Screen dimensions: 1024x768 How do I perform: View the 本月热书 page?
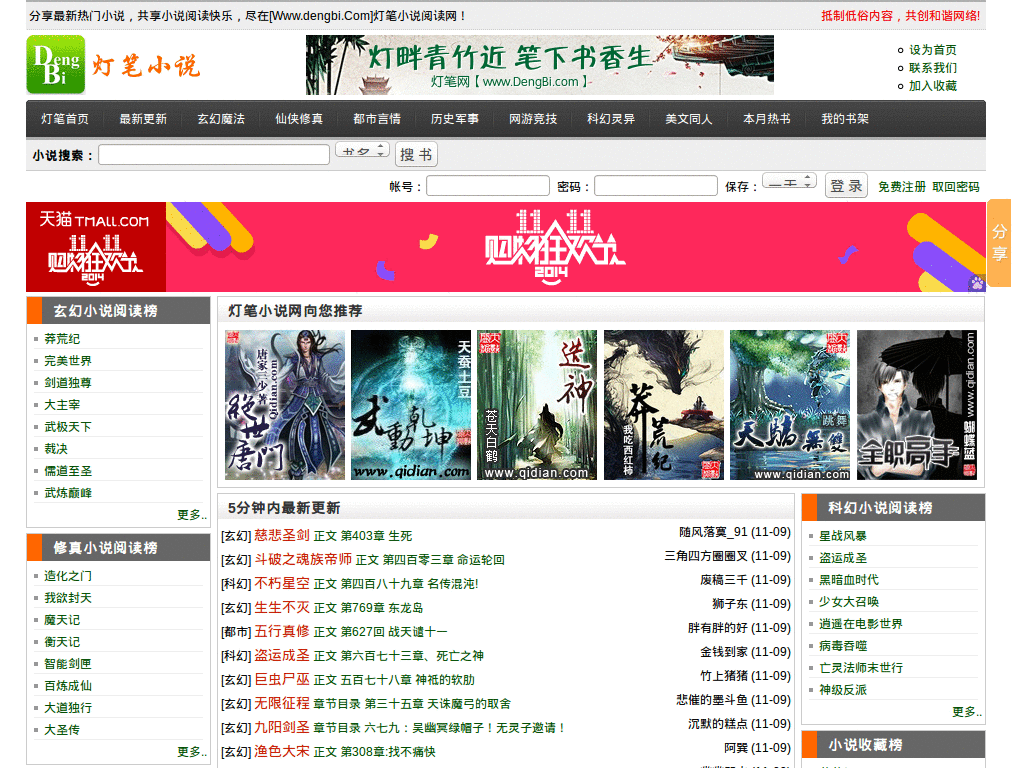(767, 119)
